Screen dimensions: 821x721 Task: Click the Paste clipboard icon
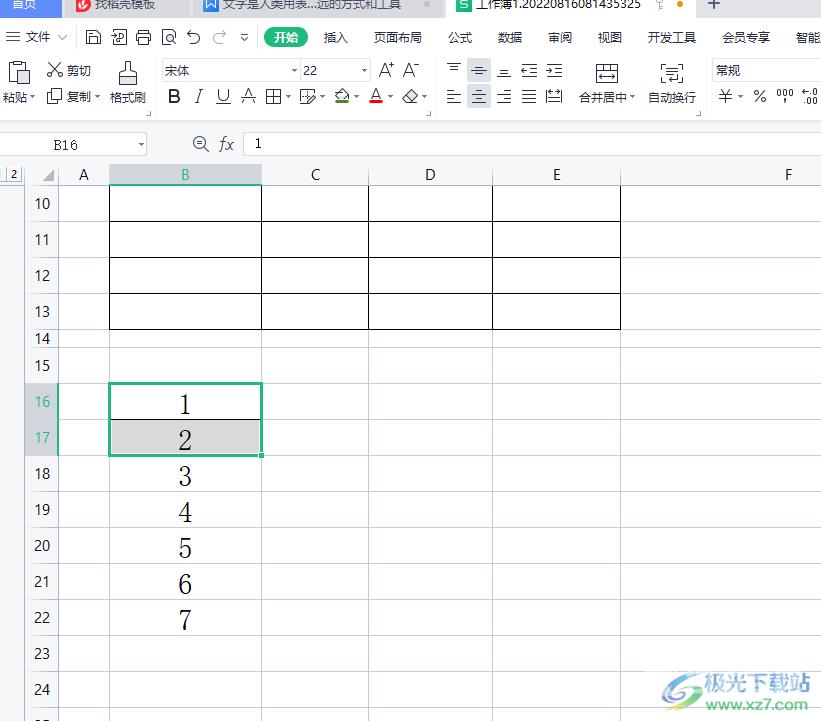(x=19, y=72)
